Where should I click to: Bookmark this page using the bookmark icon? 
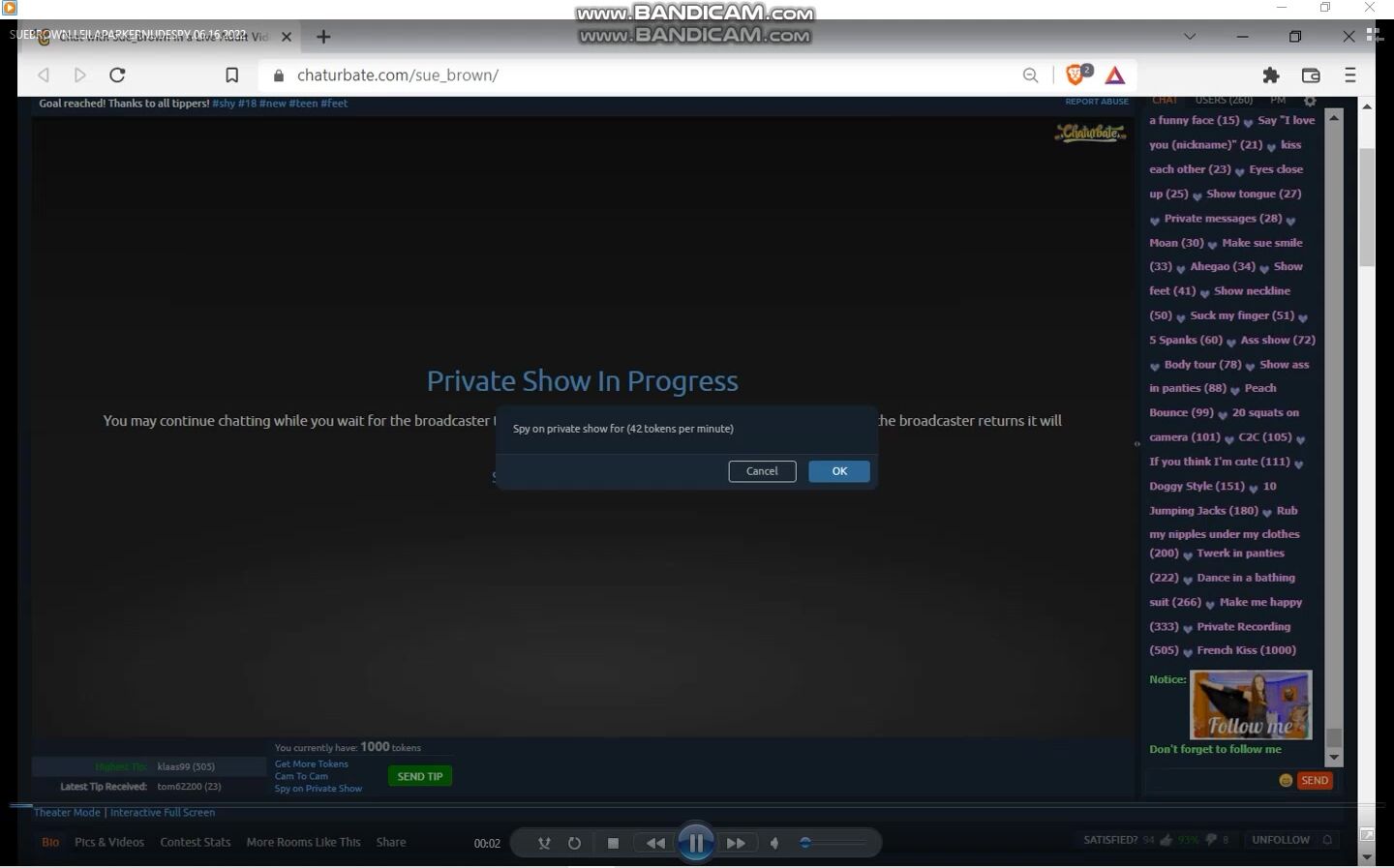click(231, 75)
